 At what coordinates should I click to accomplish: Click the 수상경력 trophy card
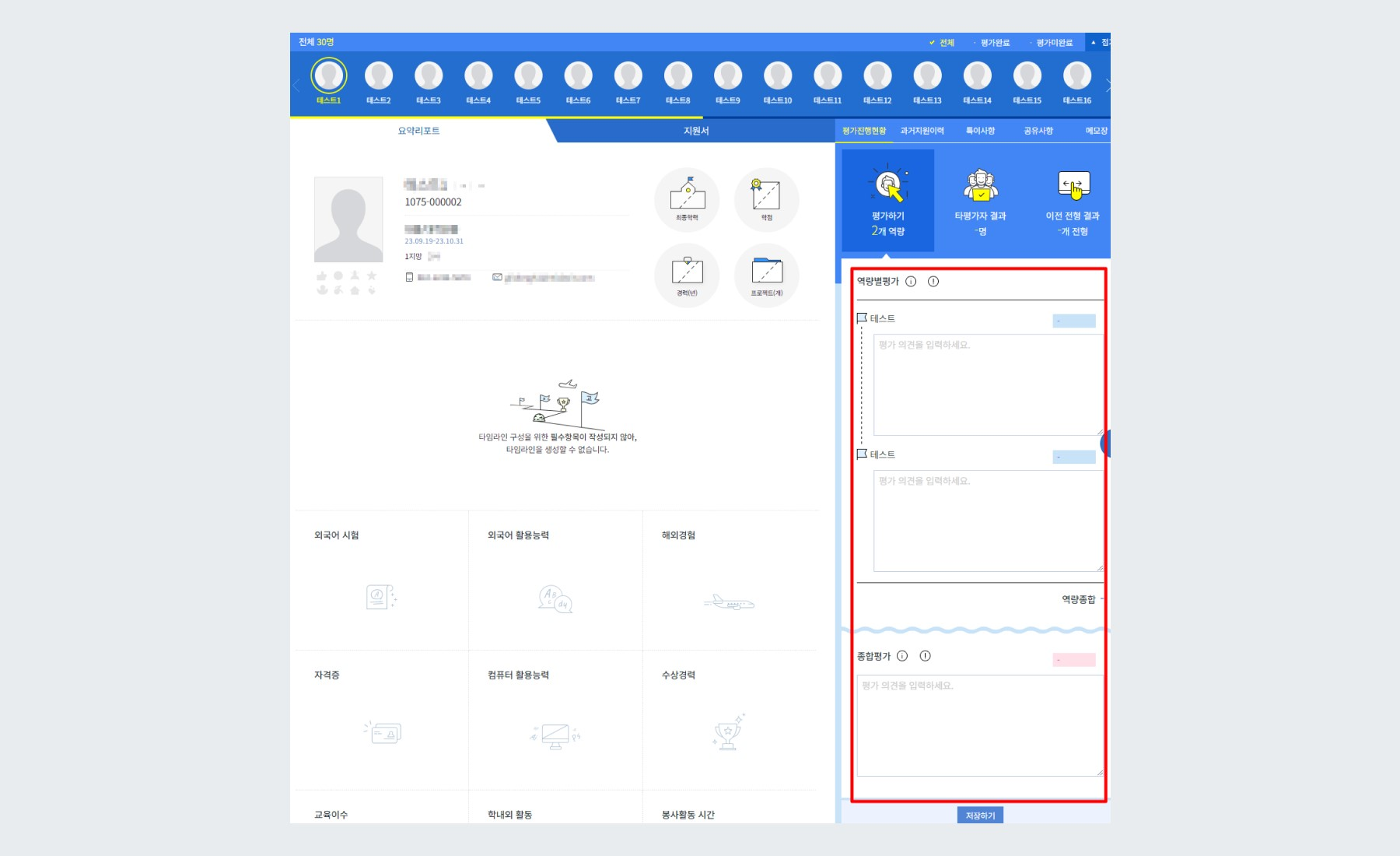(x=730, y=720)
